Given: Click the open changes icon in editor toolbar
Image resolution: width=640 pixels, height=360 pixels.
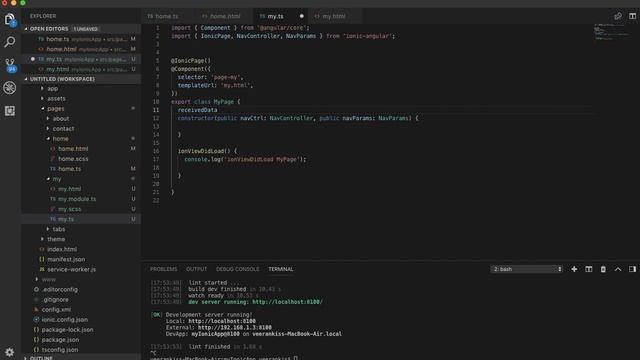Looking at the screenshot, I should [618, 16].
